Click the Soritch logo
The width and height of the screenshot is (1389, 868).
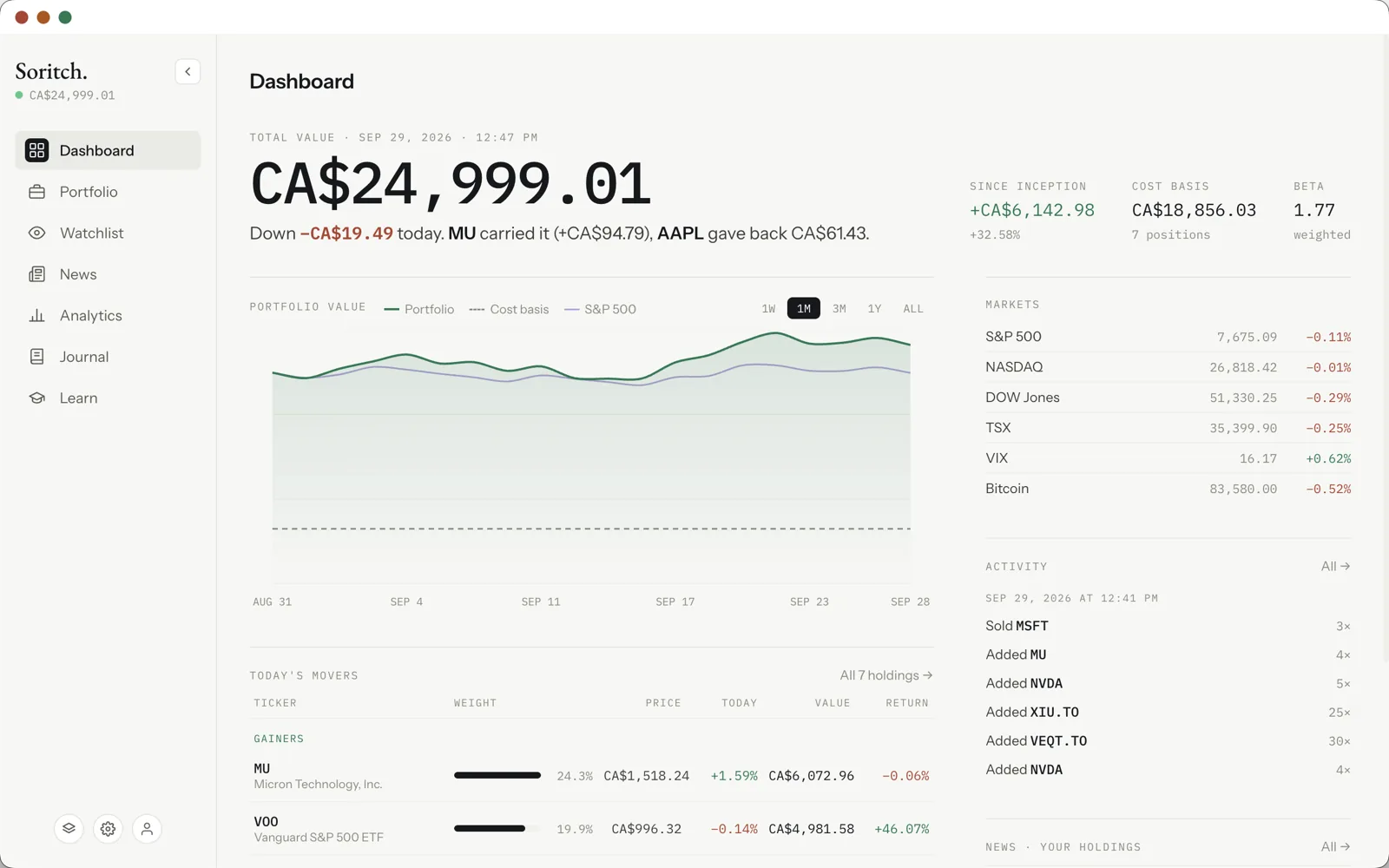click(51, 71)
